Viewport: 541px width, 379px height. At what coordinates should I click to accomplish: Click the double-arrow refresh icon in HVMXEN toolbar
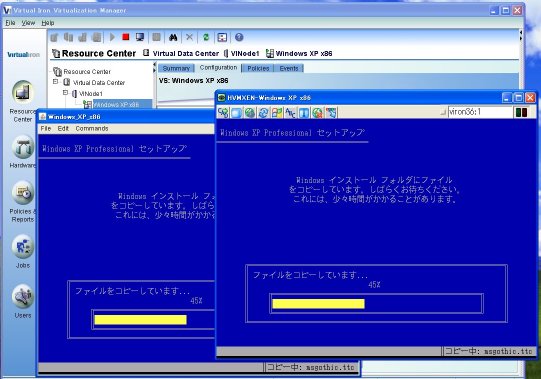coord(264,113)
